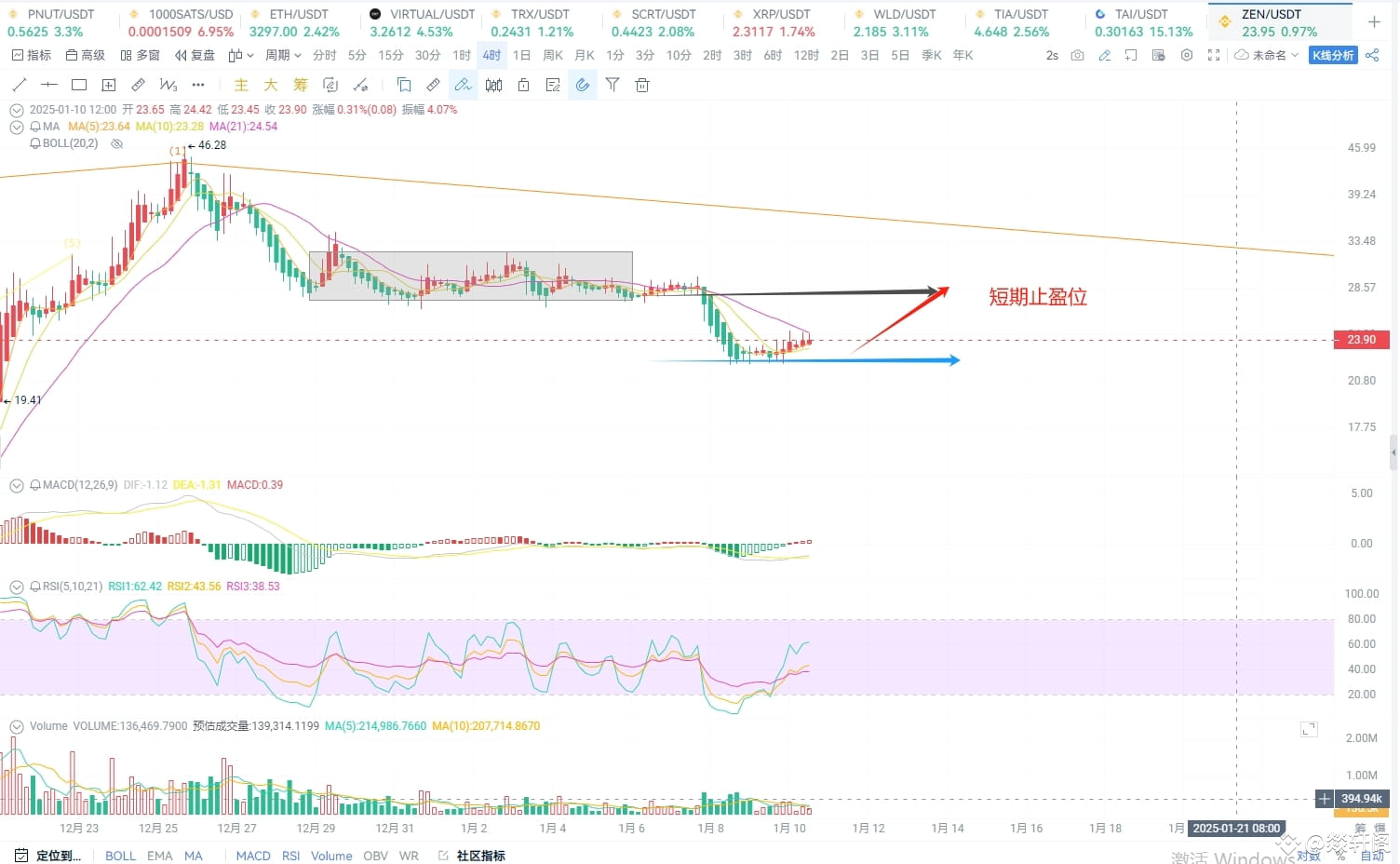This screenshot has width=1400, height=864.
Task: Delete all drawings with the trash icon
Action: pos(641,85)
